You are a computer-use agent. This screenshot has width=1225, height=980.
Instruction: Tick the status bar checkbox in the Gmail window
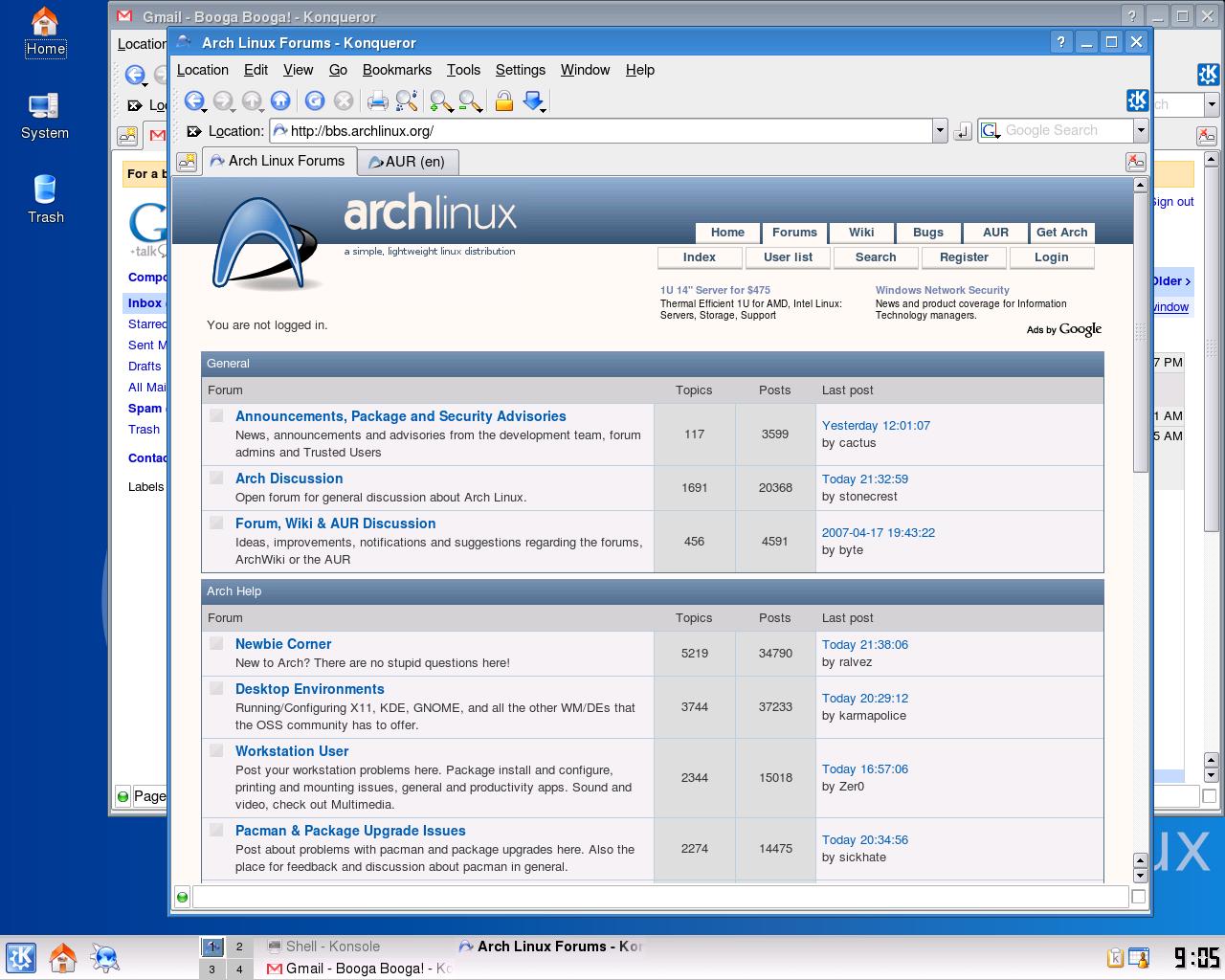tap(1209, 795)
